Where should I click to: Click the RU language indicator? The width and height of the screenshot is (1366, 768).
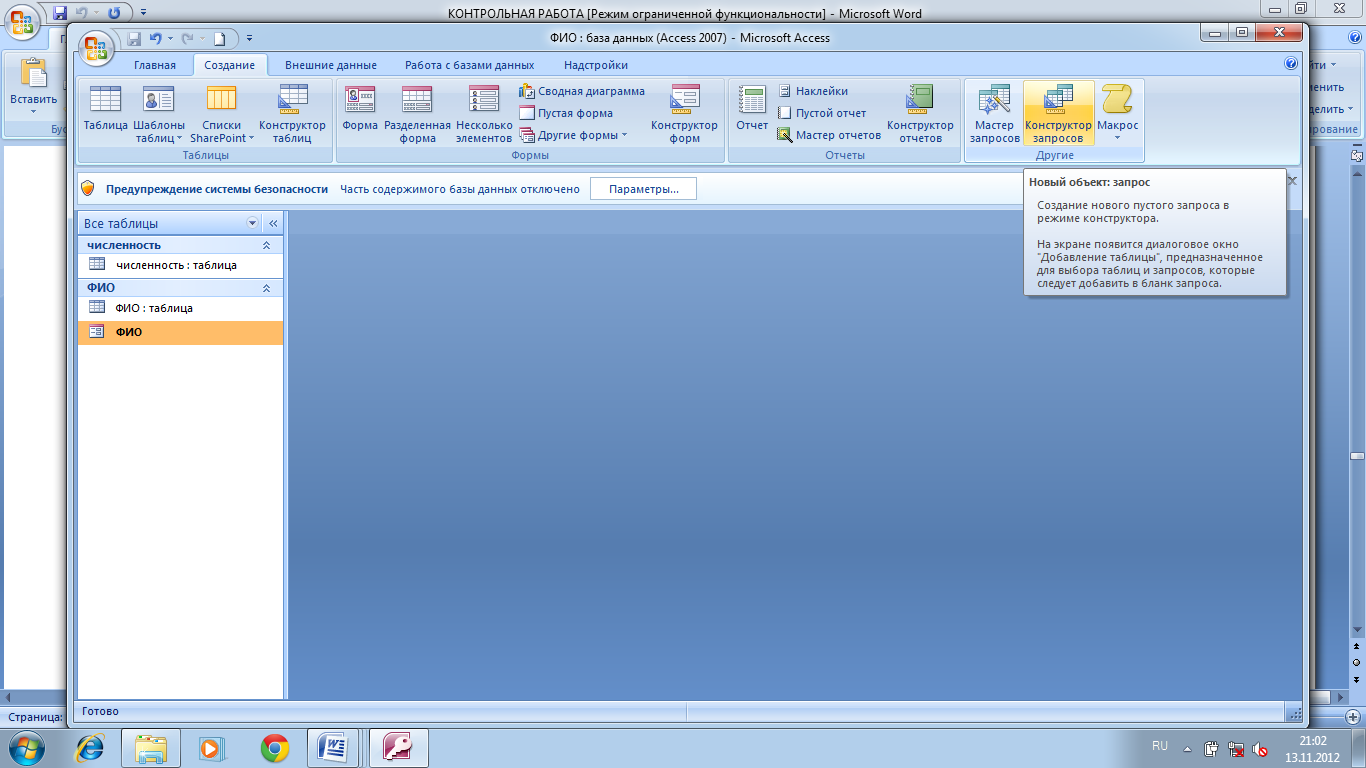tap(1160, 746)
